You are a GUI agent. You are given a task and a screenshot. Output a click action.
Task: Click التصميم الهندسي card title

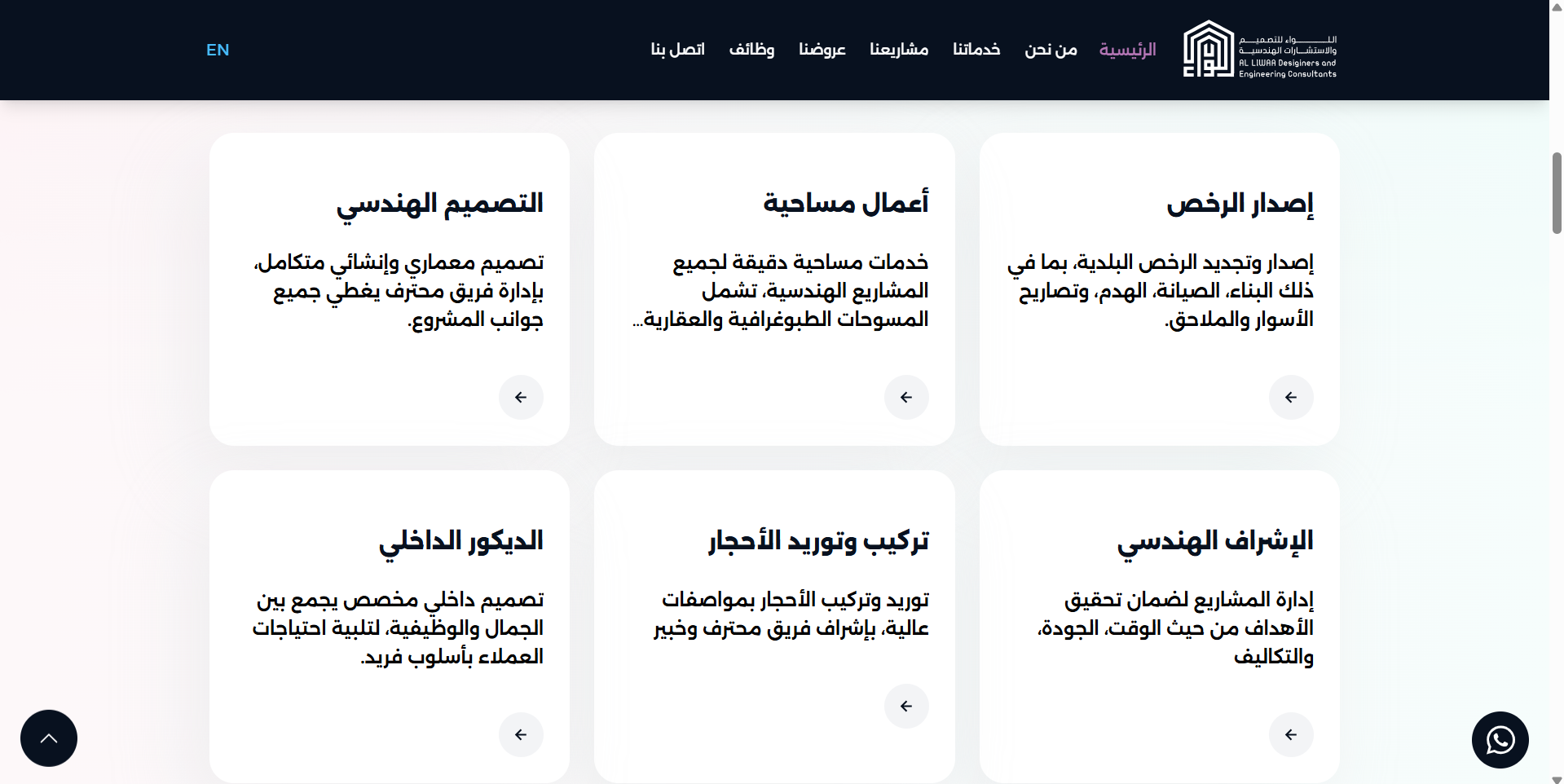point(440,205)
